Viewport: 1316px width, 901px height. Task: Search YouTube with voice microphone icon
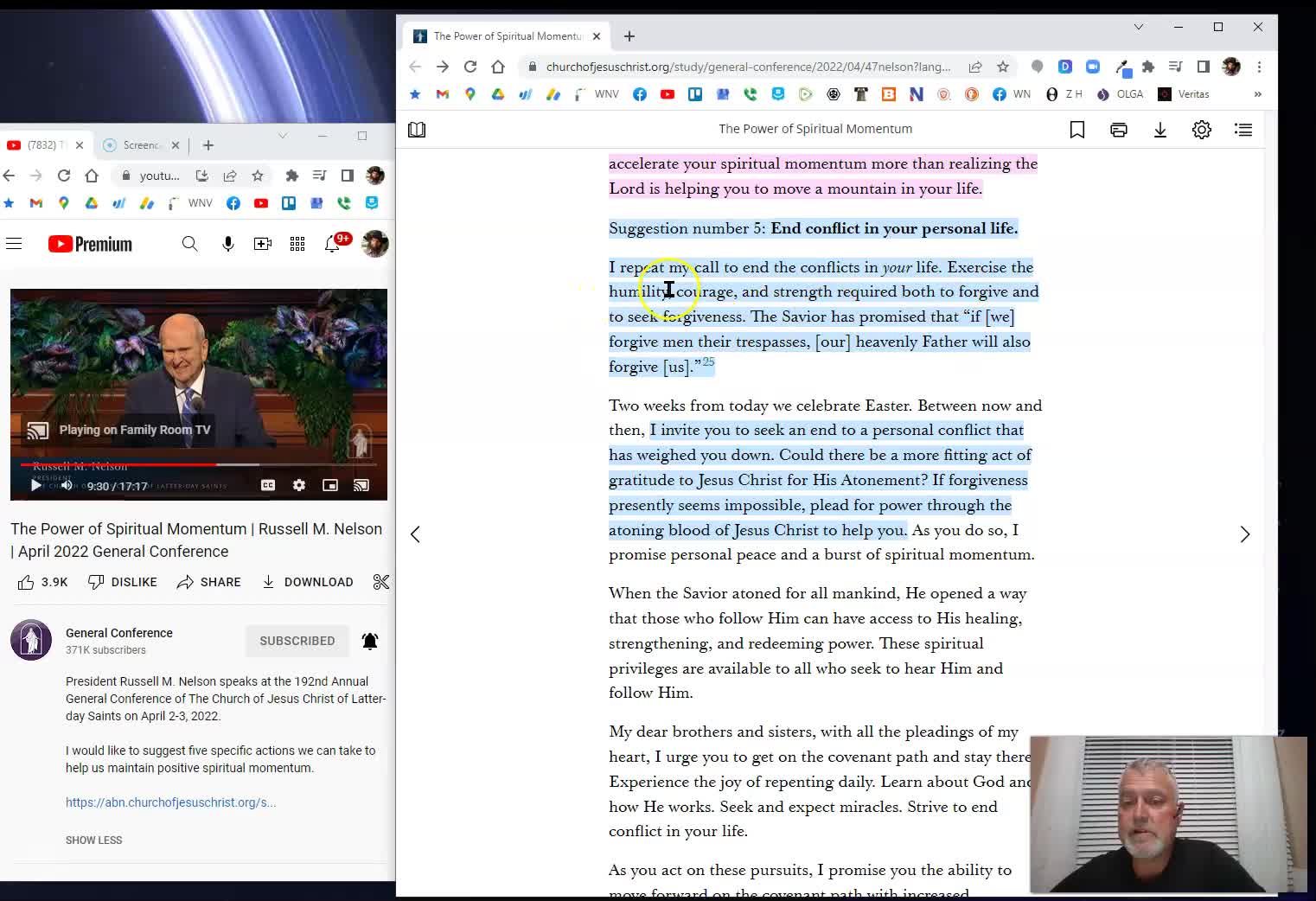pos(228,245)
